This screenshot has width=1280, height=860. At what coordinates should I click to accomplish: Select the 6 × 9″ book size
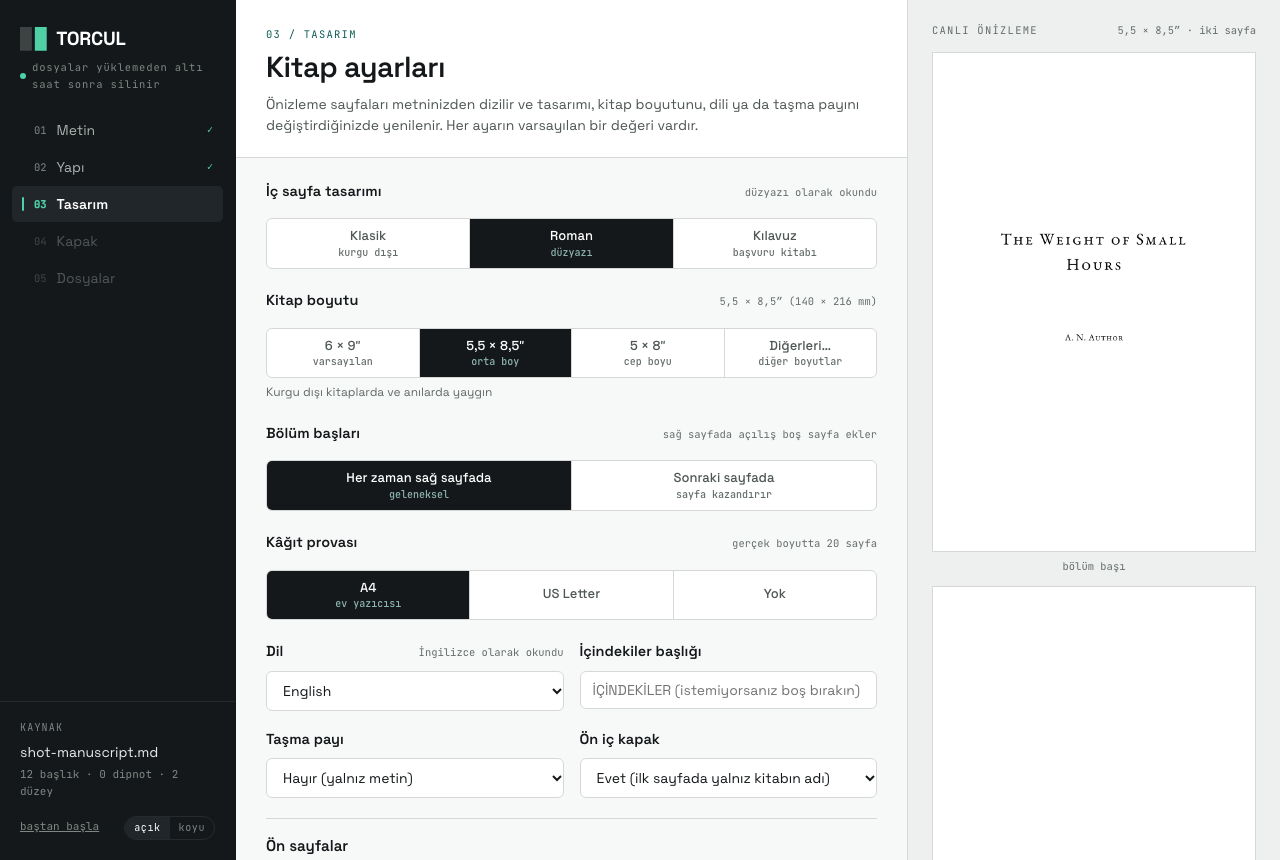click(x=343, y=353)
